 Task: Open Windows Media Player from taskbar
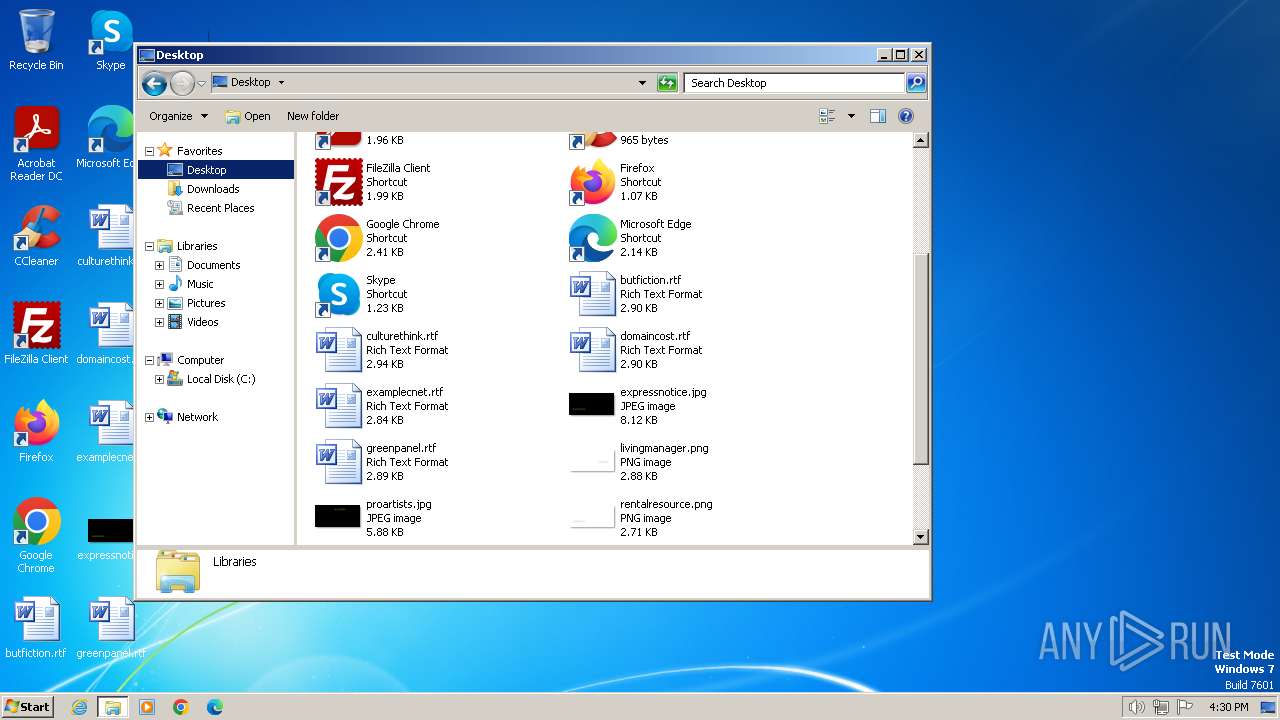point(147,707)
